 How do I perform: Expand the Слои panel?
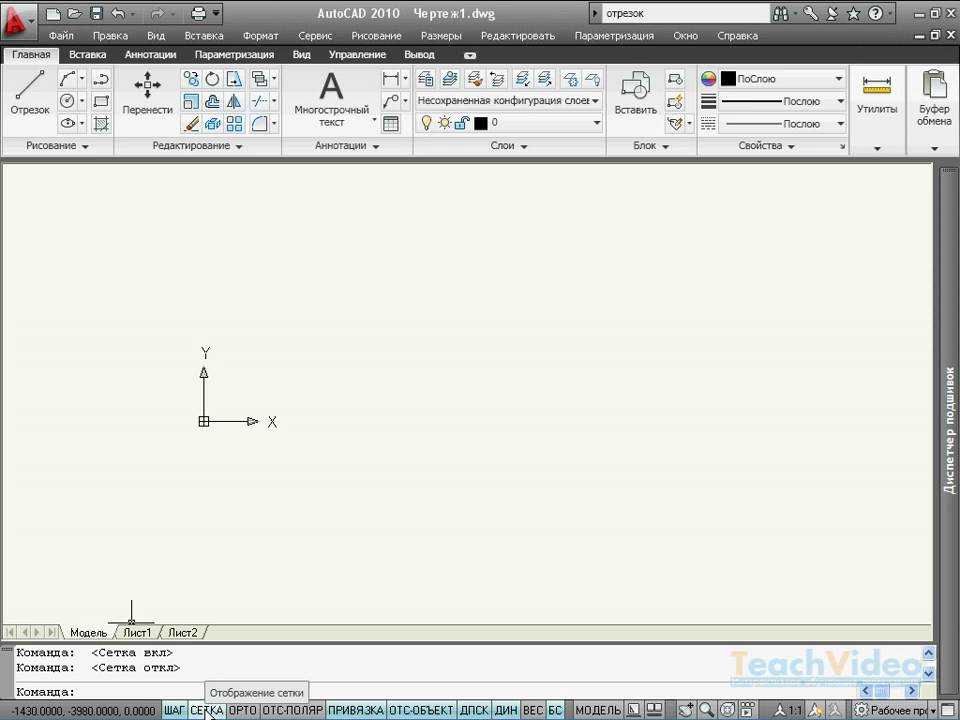click(509, 146)
